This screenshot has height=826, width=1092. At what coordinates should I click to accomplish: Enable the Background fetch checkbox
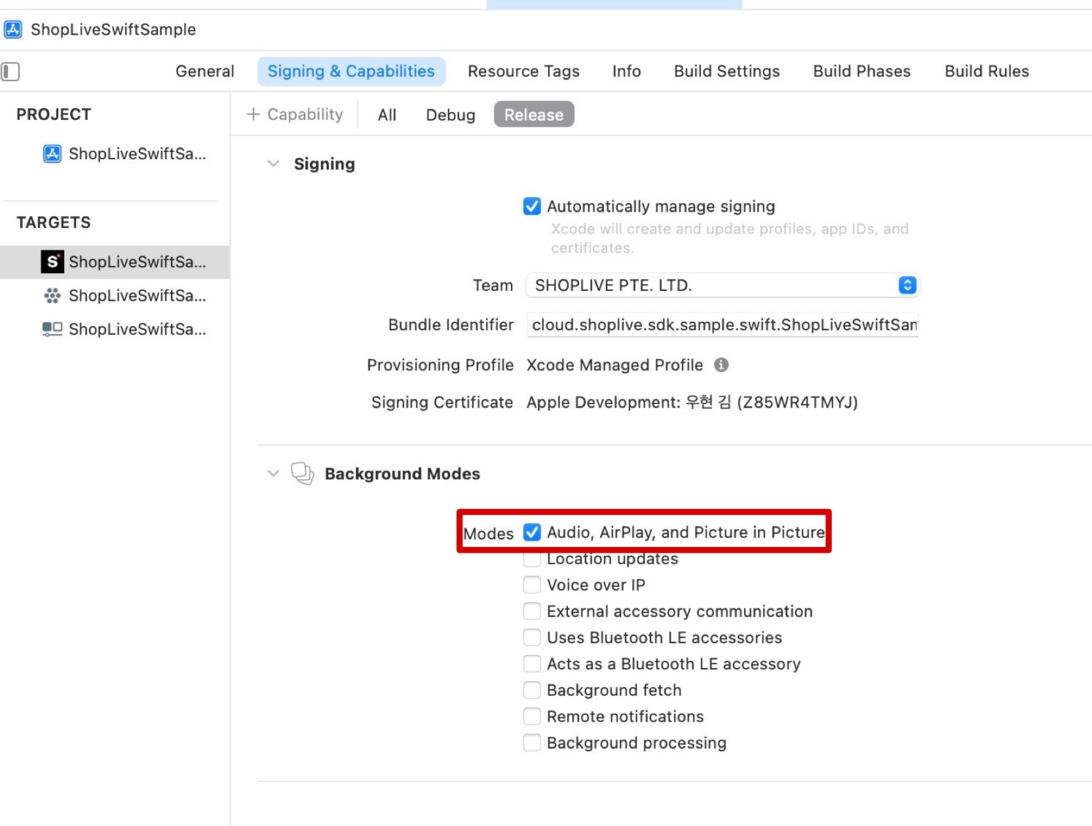(x=532, y=689)
